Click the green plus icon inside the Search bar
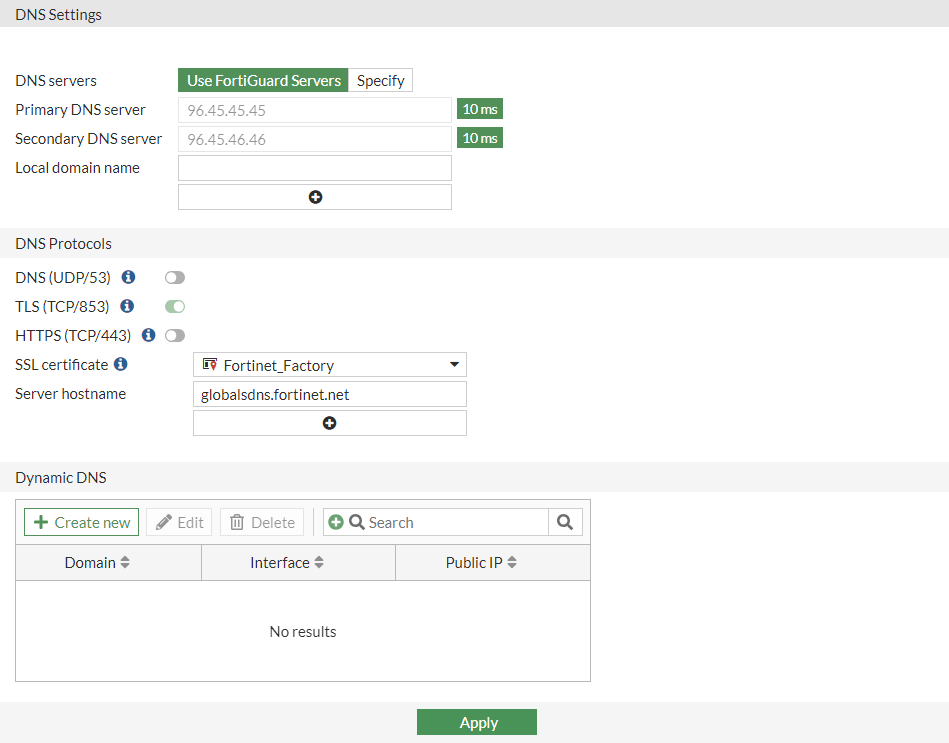This screenshot has height=743, width=949. (334, 521)
